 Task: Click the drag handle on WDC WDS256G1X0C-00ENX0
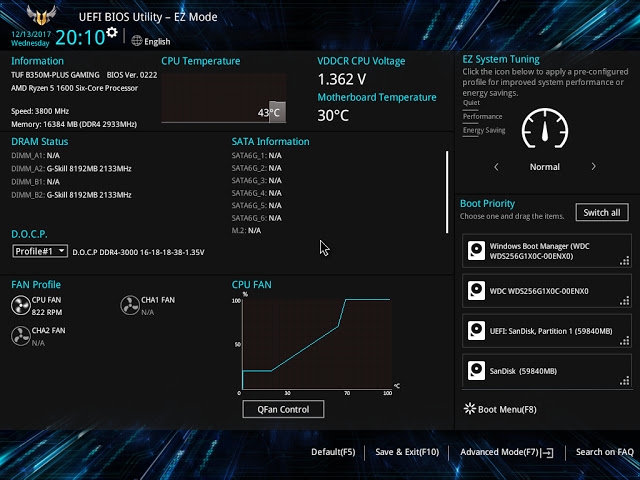tap(624, 301)
